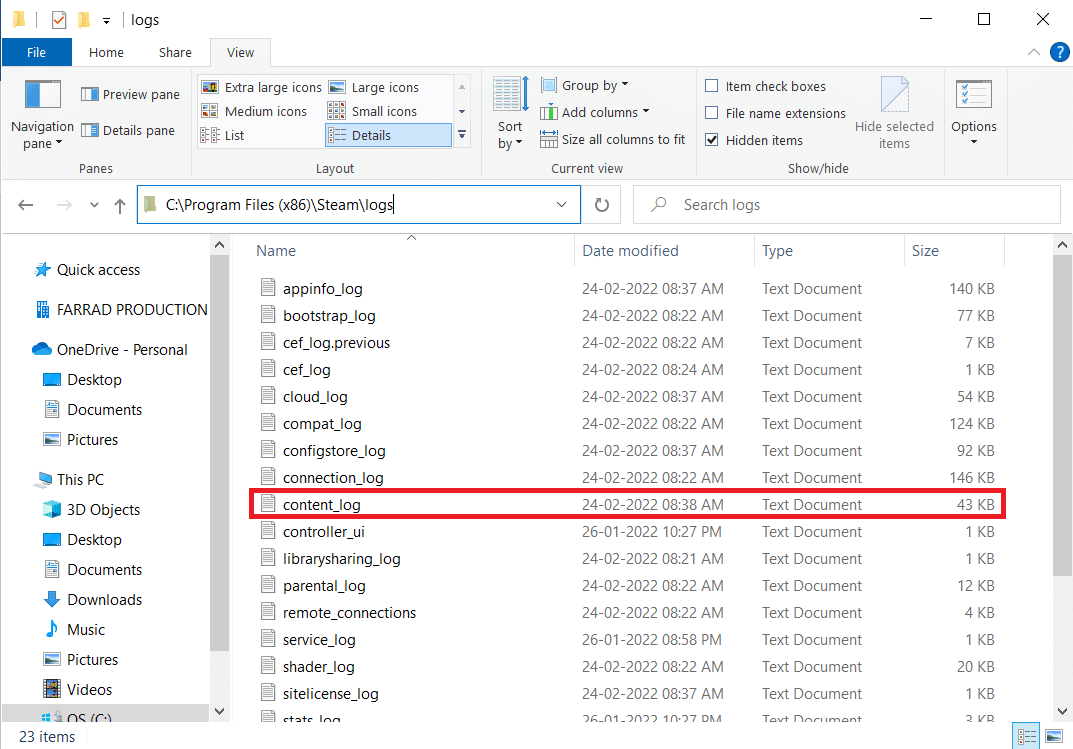This screenshot has width=1073, height=749.
Task: Switch to the Home ribbon tab
Action: 106,52
